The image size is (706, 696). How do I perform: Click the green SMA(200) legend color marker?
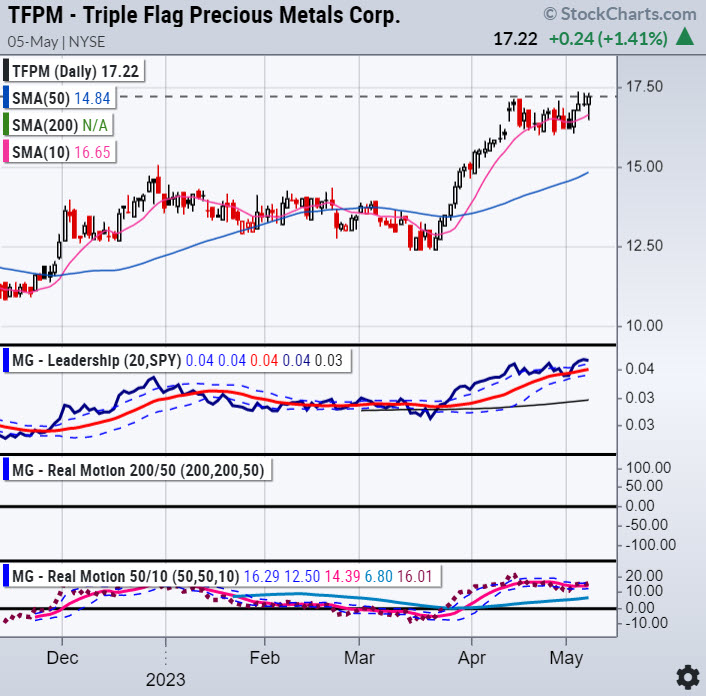pos(6,124)
